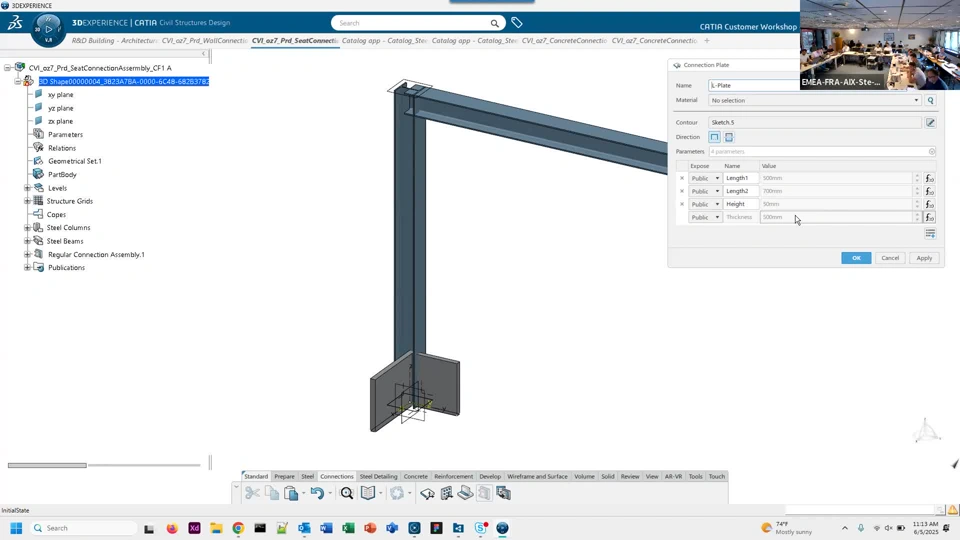Click the Undo arrow icon
Screen dimensions: 960x540
coord(317,493)
